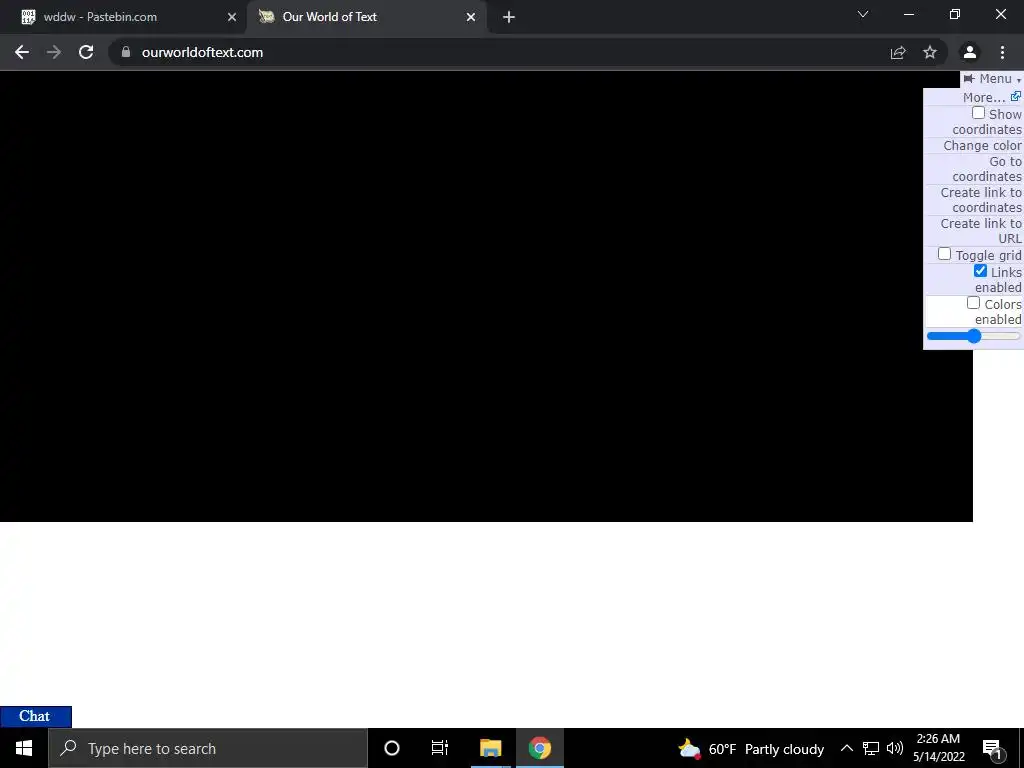
Task: Open the Chat button at bottom left
Action: (x=35, y=716)
